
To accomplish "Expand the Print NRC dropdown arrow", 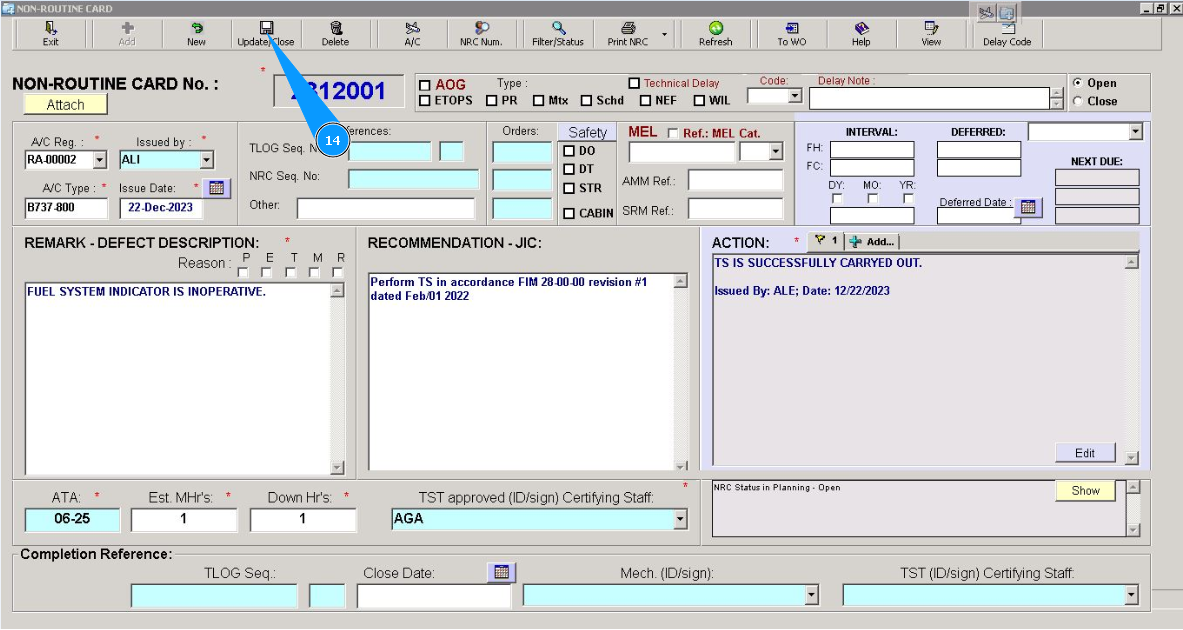I will tap(665, 35).
